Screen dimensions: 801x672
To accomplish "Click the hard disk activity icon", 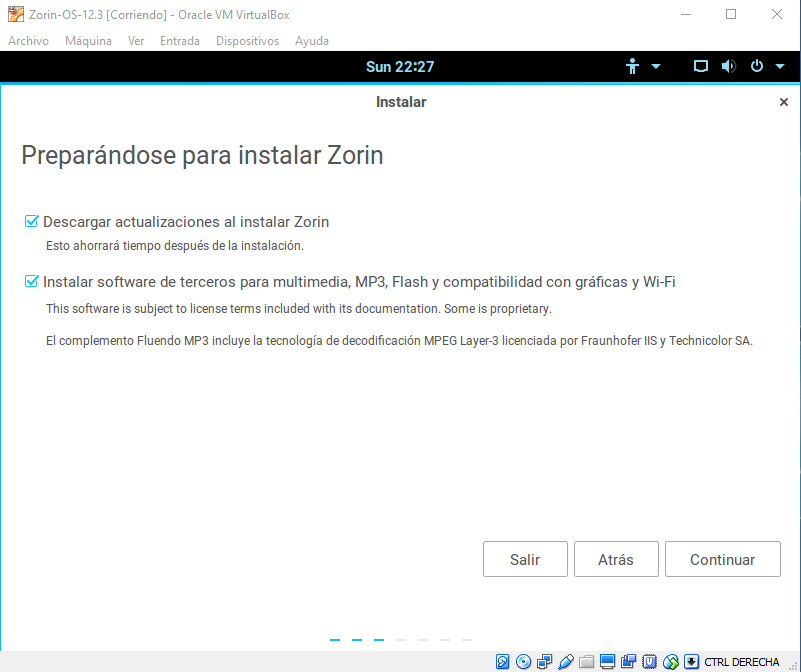I will (503, 662).
